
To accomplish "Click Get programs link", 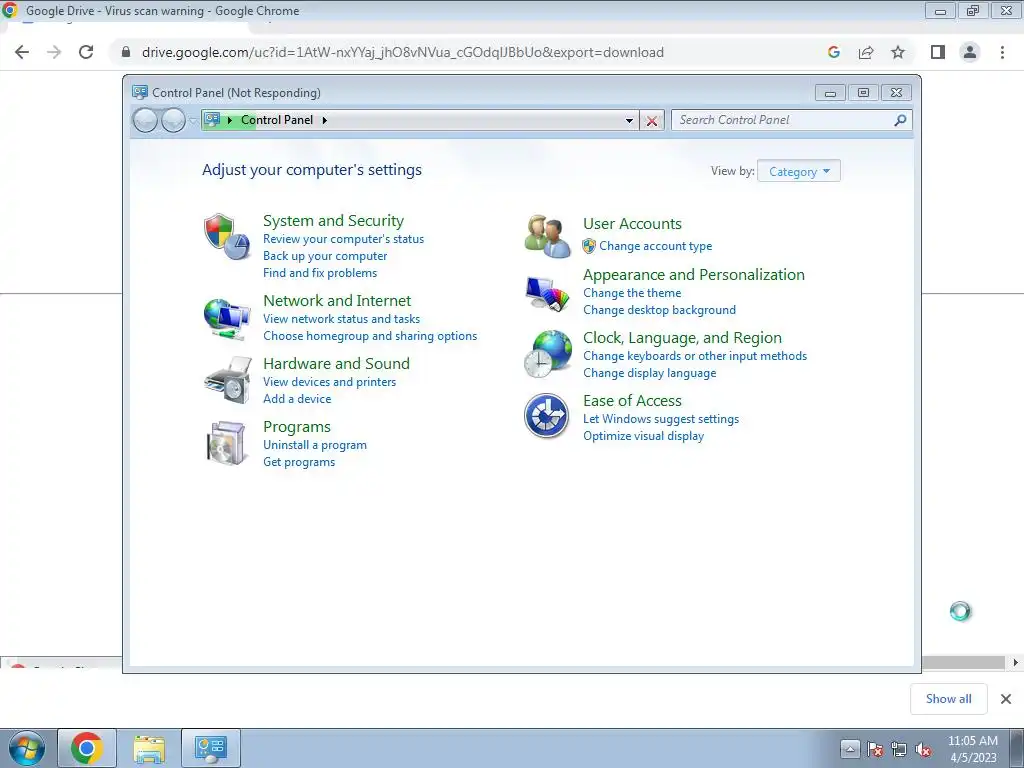I will [x=299, y=462].
